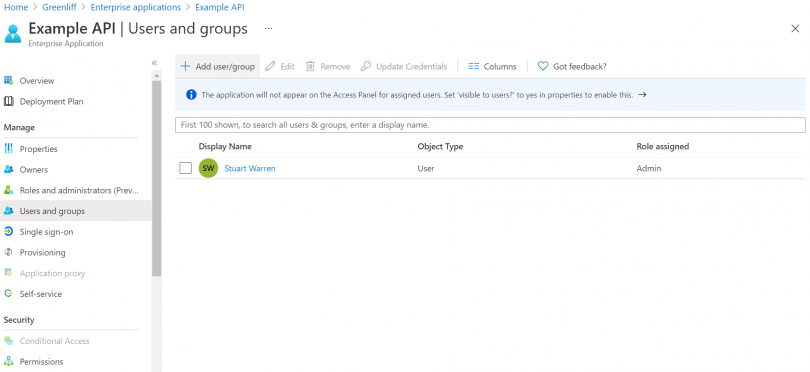Image resolution: width=810 pixels, height=372 pixels.
Task: Click Example API breadcrumb link
Action: 220,7
